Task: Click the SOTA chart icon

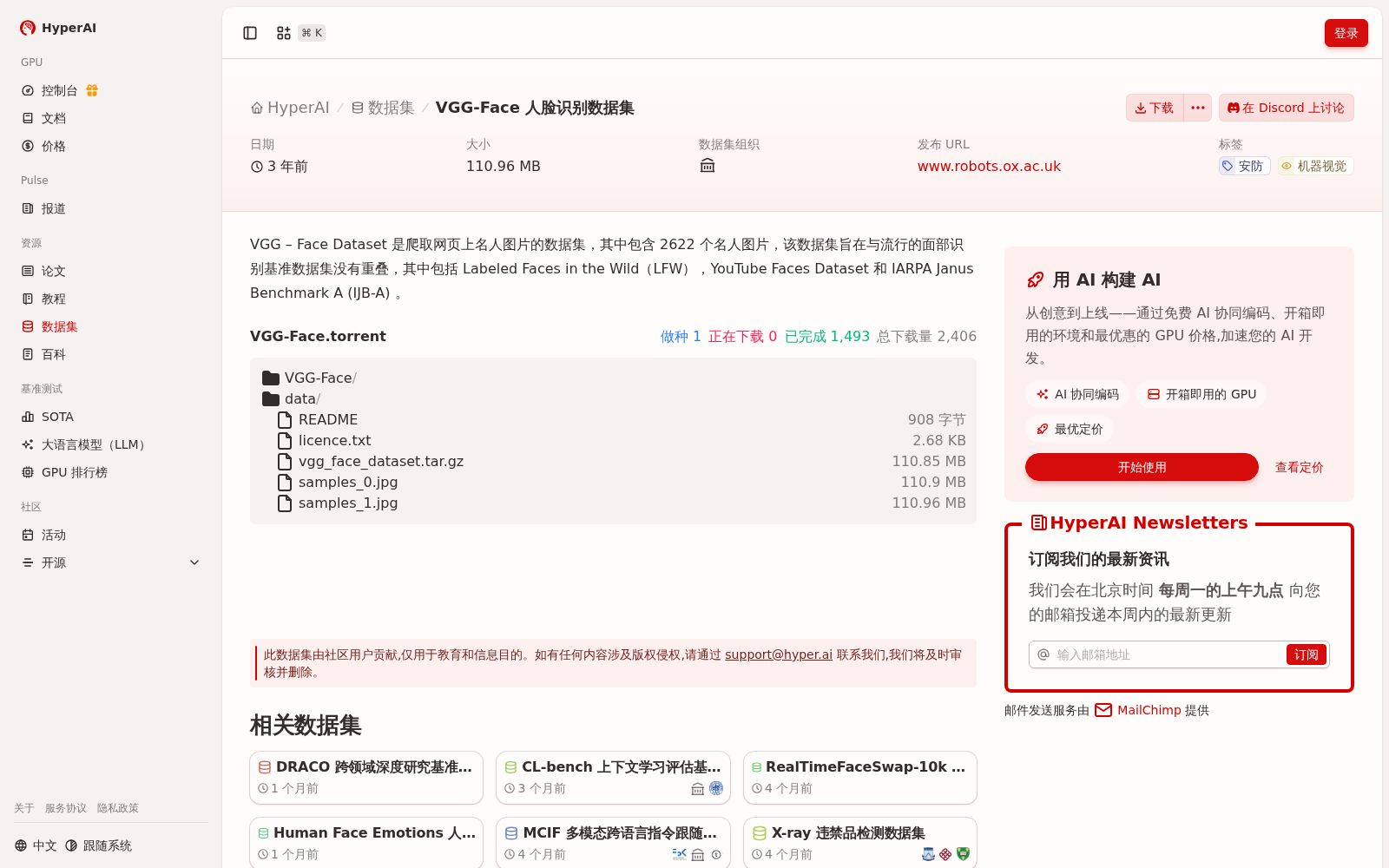Action: pos(28,417)
